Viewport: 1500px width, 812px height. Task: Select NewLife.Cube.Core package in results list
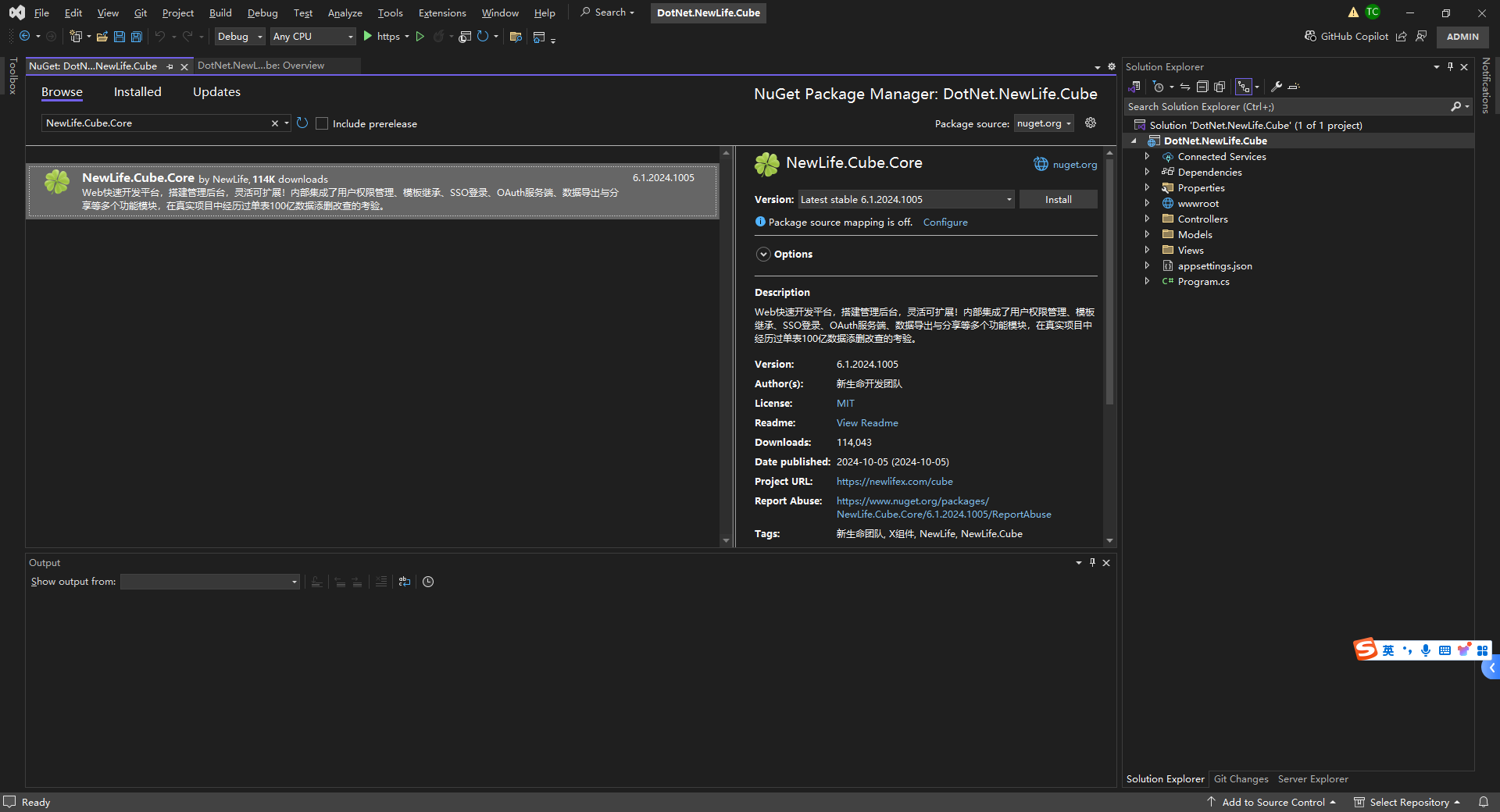tap(373, 191)
